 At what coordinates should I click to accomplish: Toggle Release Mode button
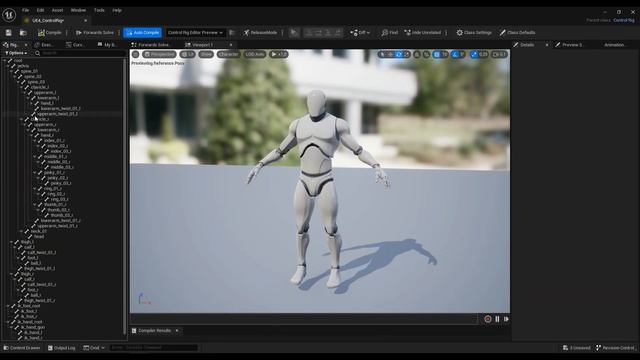click(260, 33)
